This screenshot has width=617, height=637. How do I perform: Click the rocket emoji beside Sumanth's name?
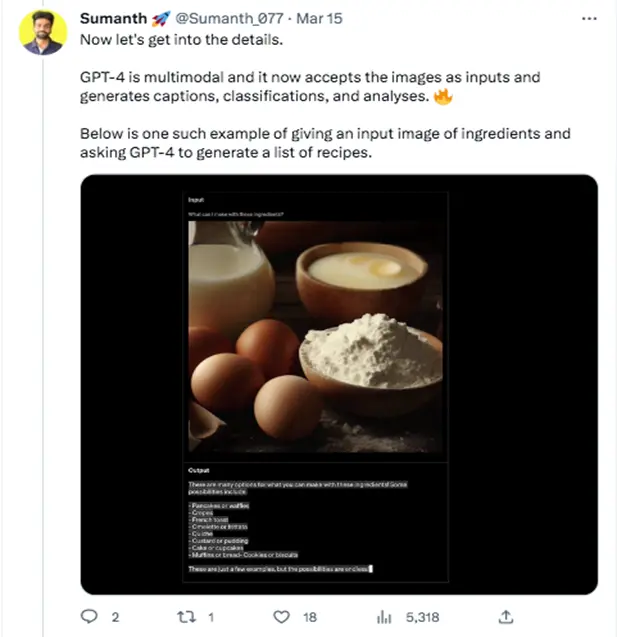coord(158,19)
